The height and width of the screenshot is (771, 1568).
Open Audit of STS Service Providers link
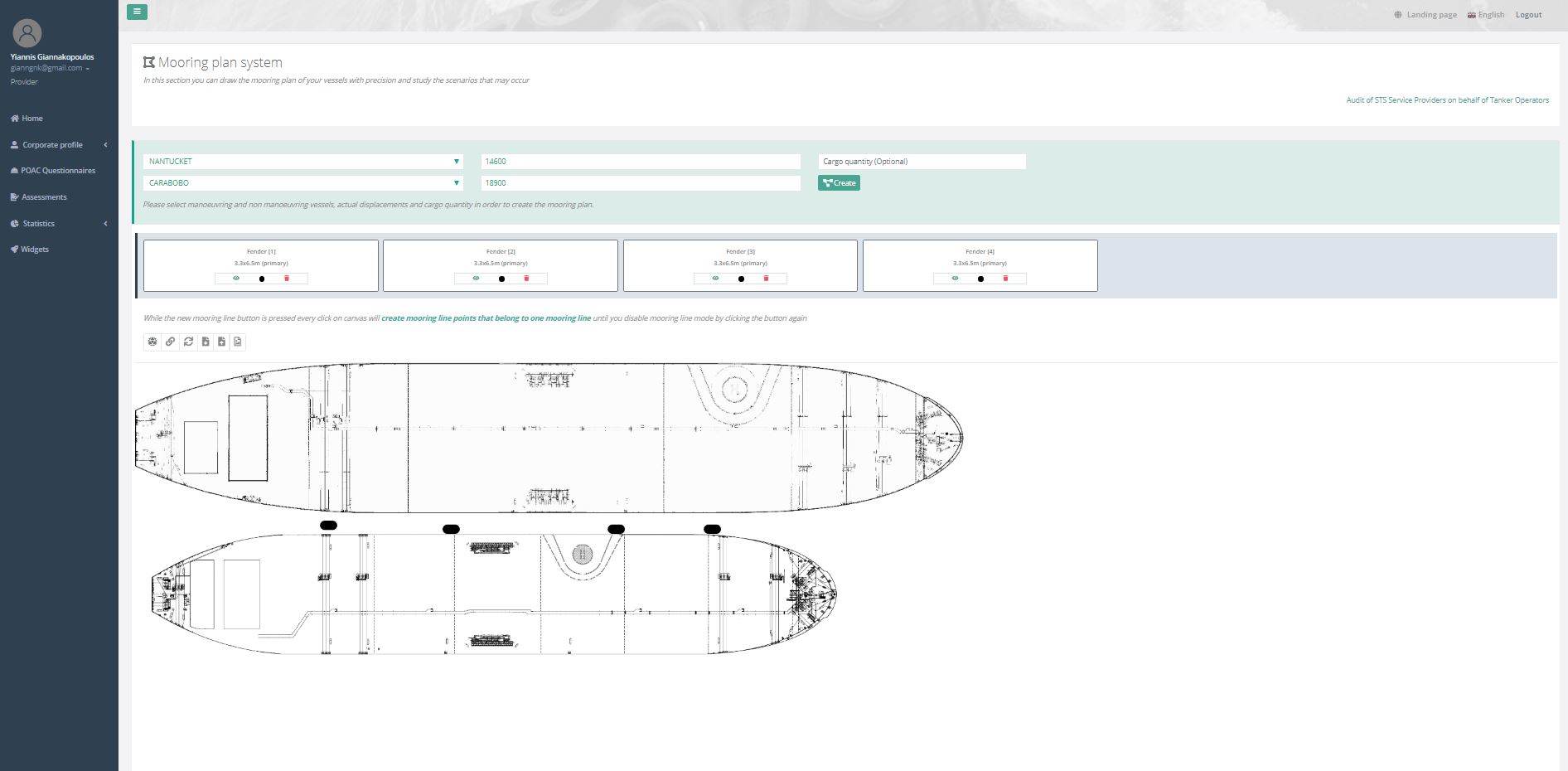(x=1449, y=99)
